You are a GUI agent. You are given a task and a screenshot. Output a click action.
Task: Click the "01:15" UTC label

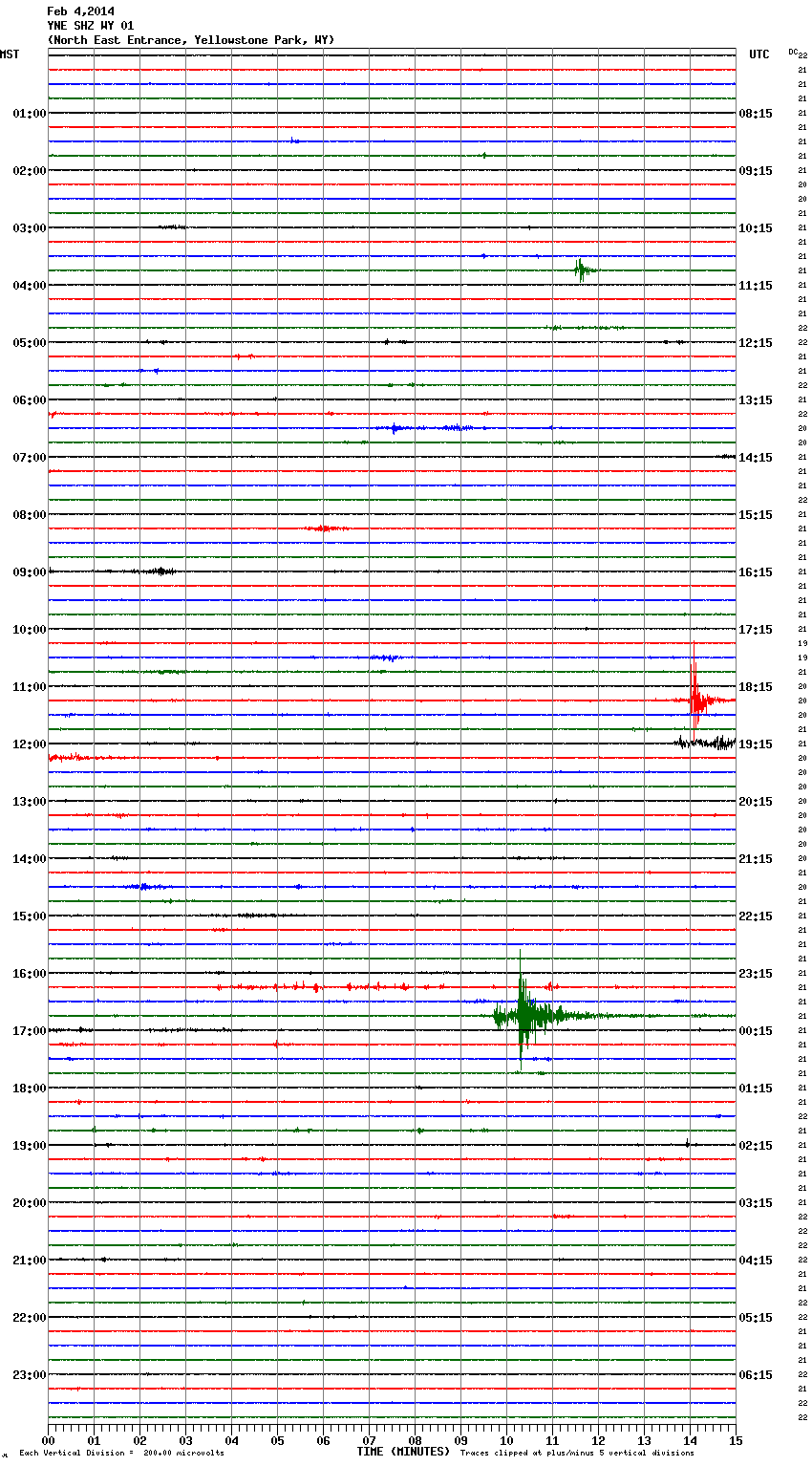pyautogui.click(x=756, y=1089)
